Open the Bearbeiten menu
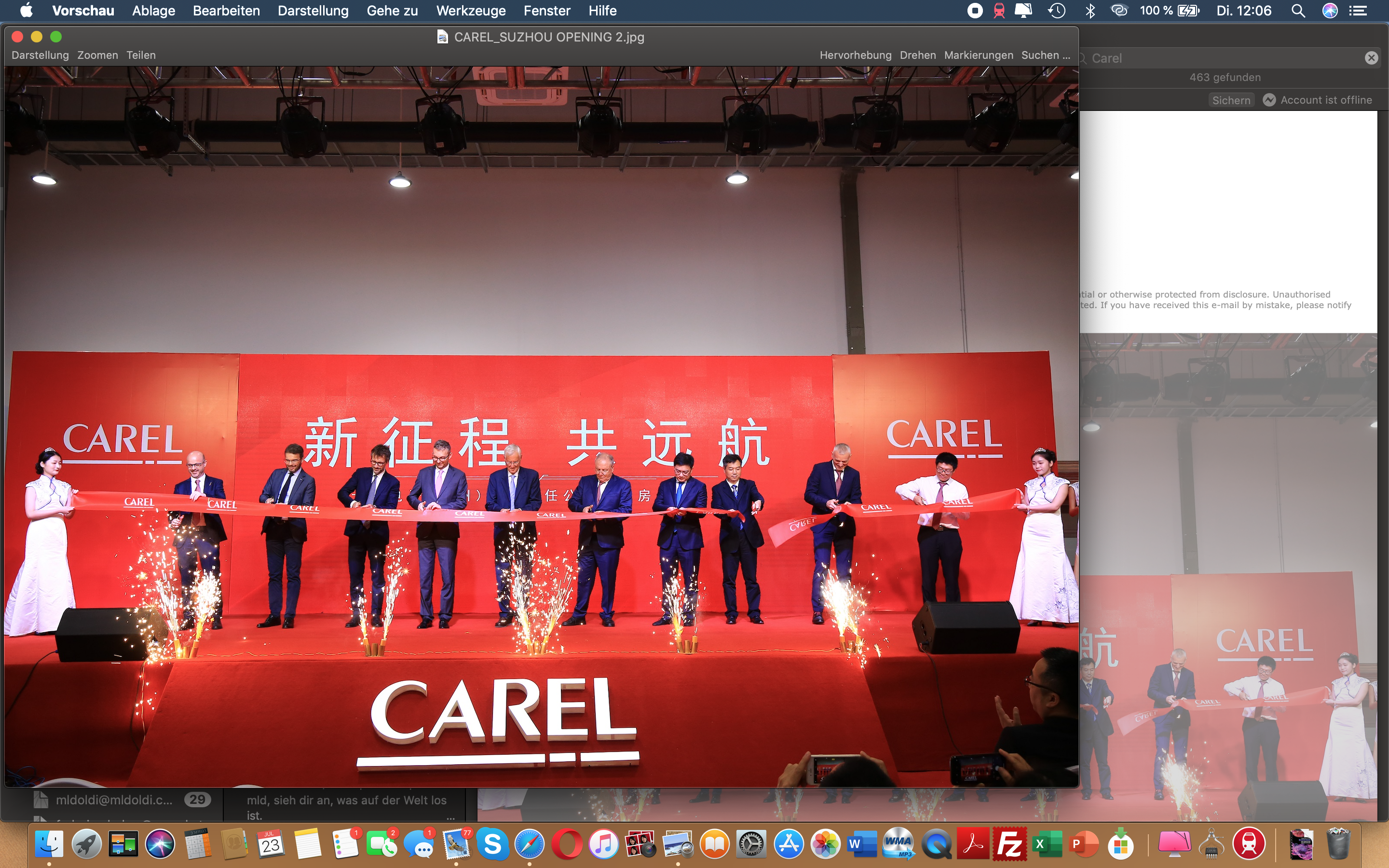The image size is (1389, 868). (x=226, y=10)
